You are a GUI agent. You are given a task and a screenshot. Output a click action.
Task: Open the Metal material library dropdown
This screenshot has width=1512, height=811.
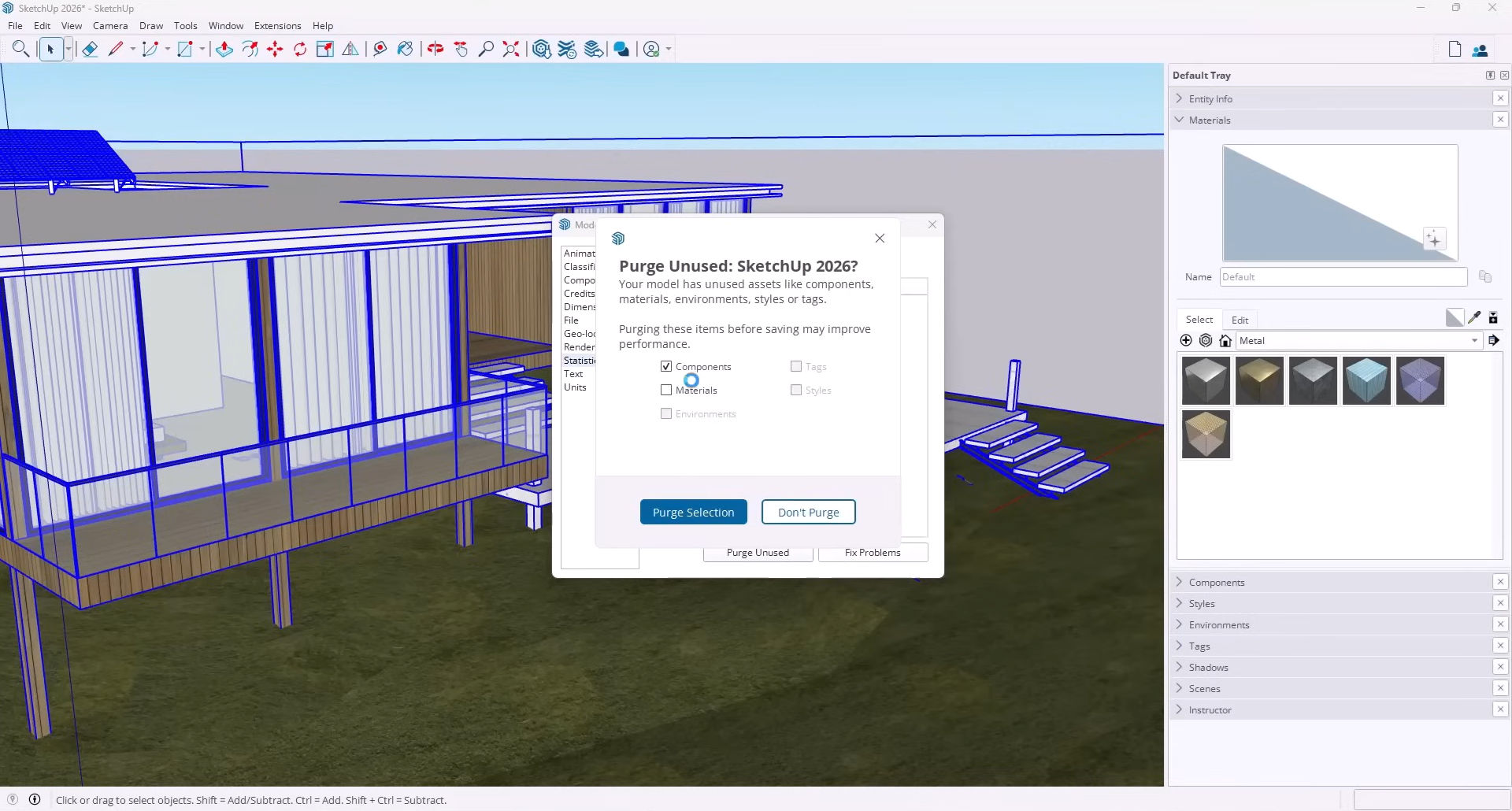click(x=1474, y=341)
